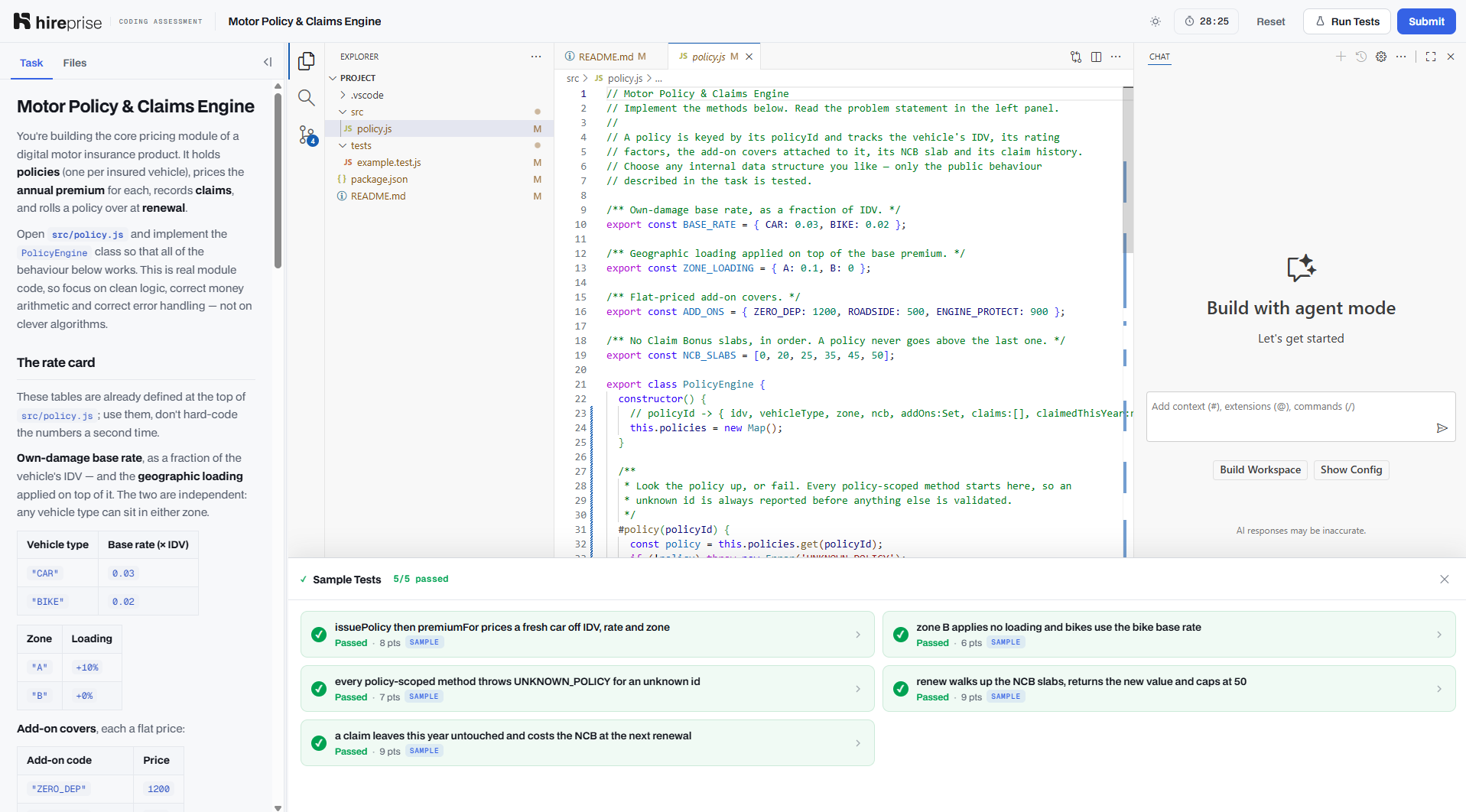Show chat history icon
The width and height of the screenshot is (1466, 812).
coord(1361,57)
